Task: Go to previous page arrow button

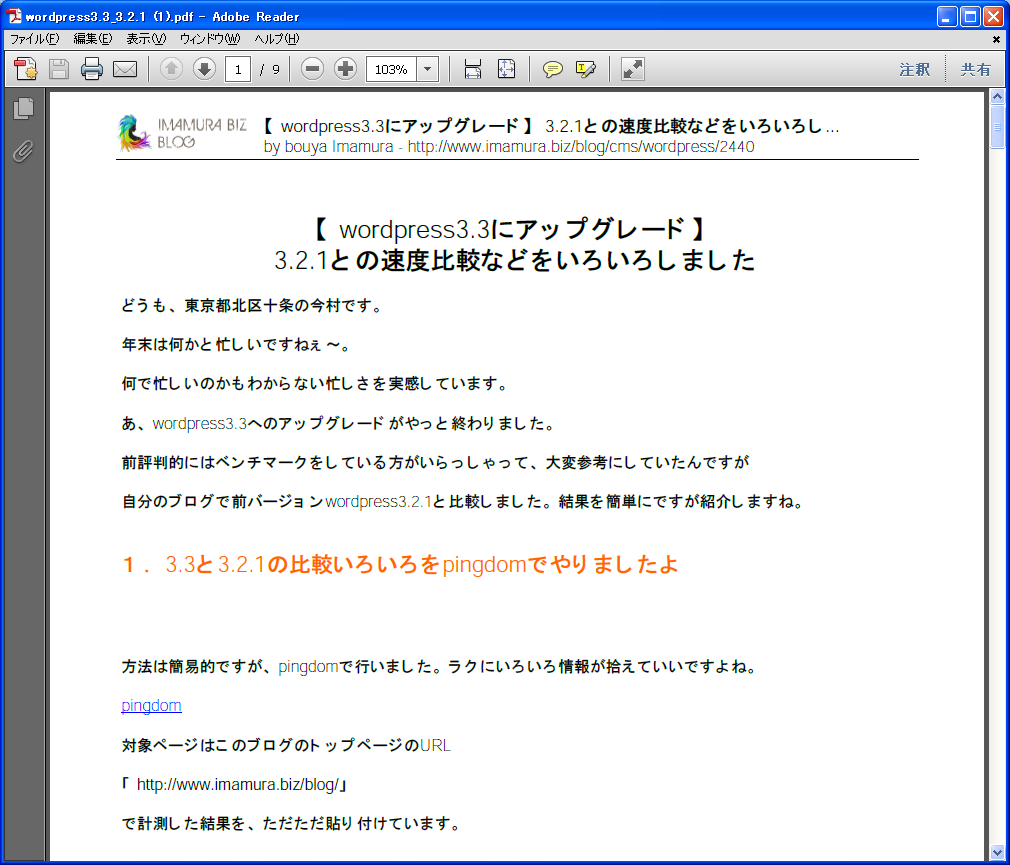Action: point(171,69)
